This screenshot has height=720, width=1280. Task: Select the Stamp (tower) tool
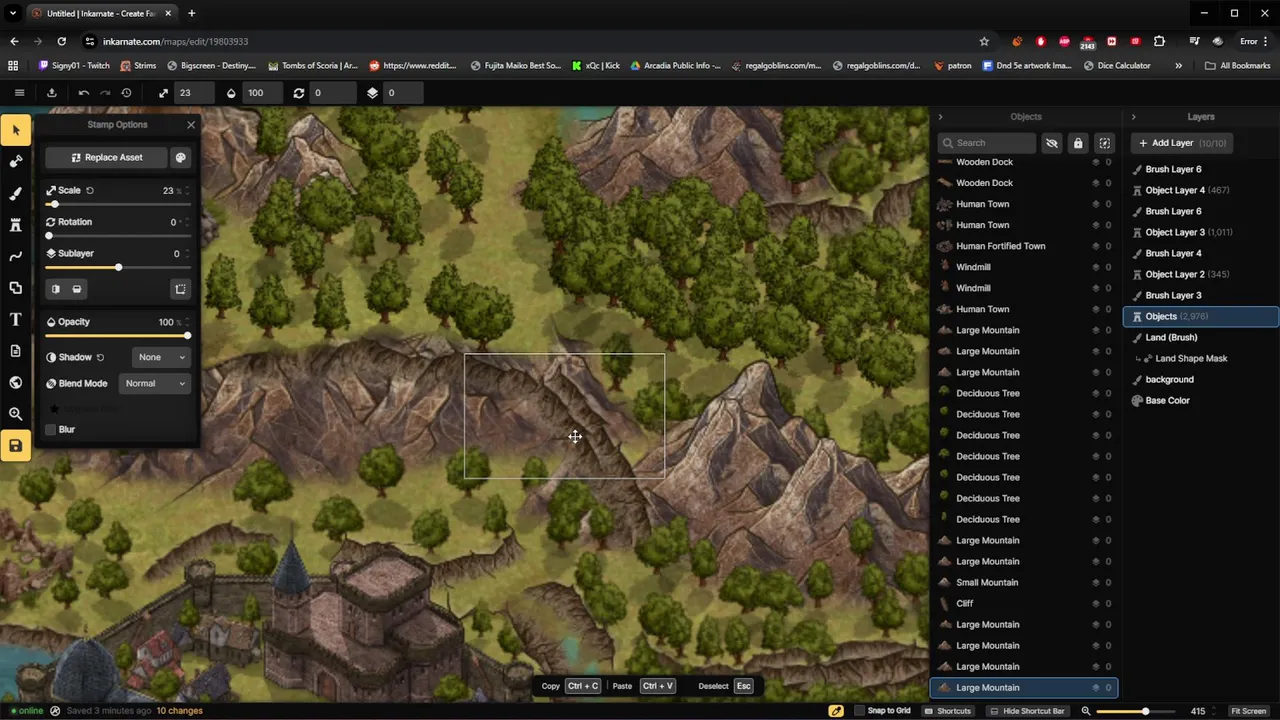tap(15, 225)
